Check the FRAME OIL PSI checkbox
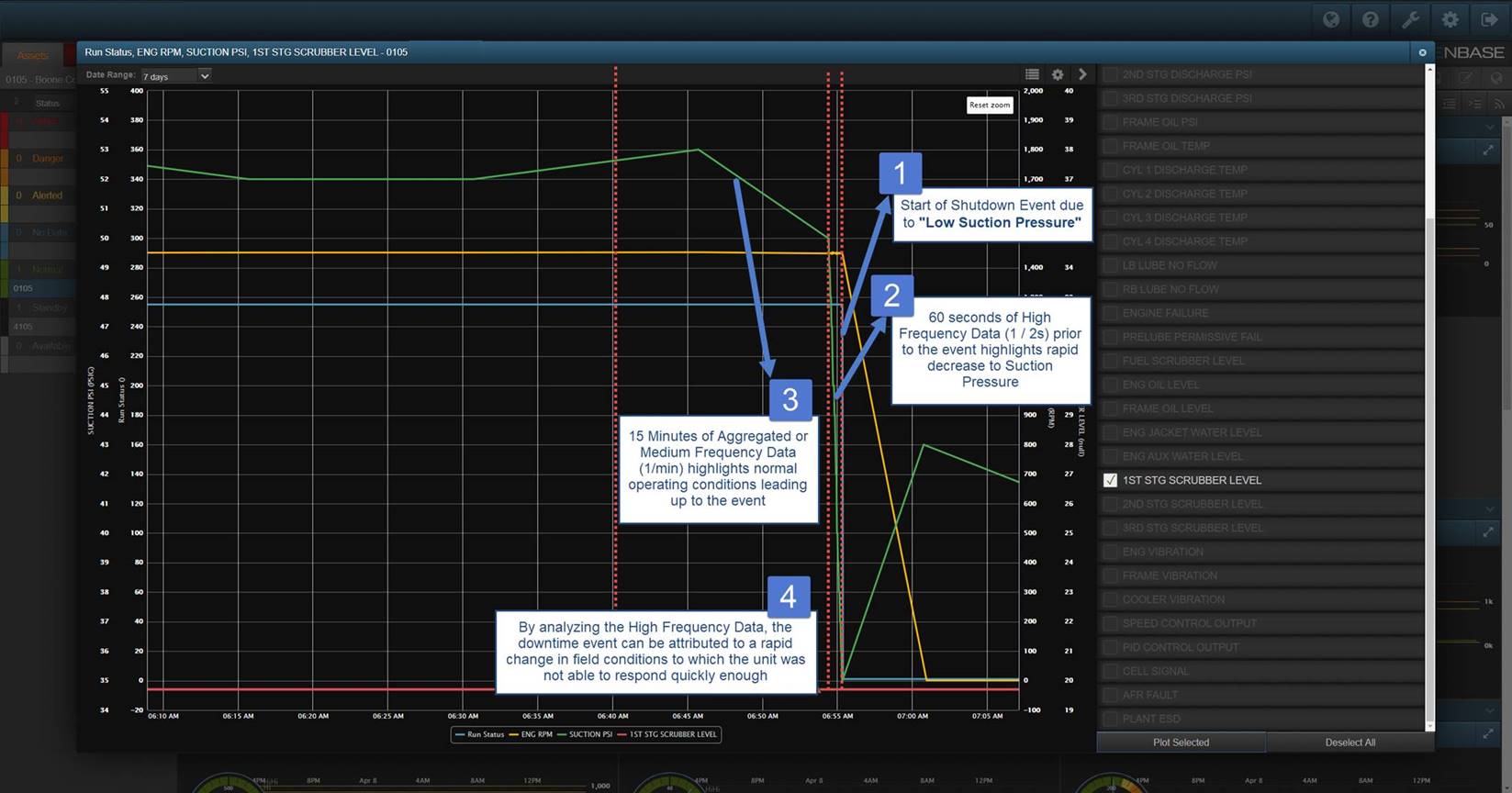 point(1110,122)
